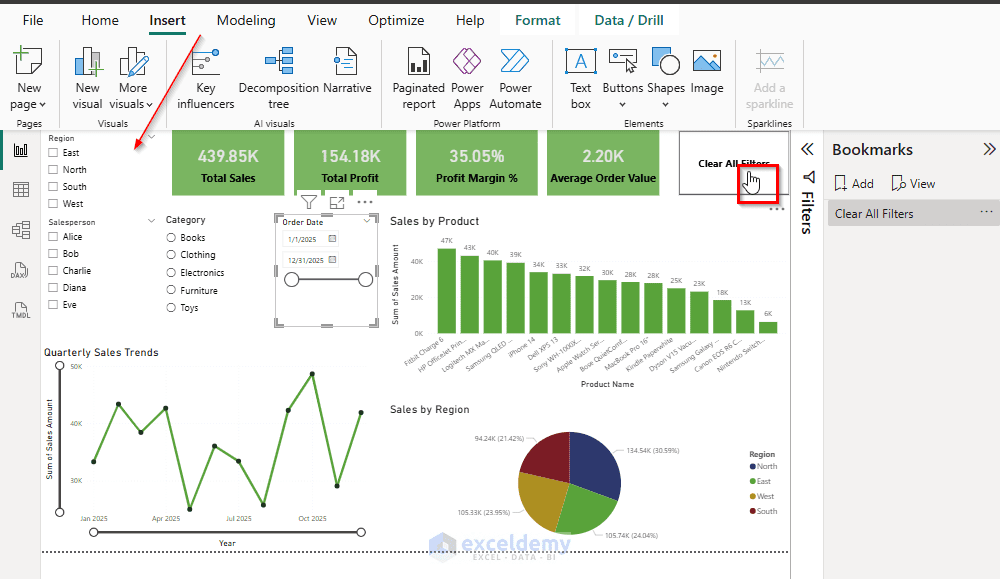Check the West region checkbox
Viewport: 1000px width, 579px height.
(54, 204)
